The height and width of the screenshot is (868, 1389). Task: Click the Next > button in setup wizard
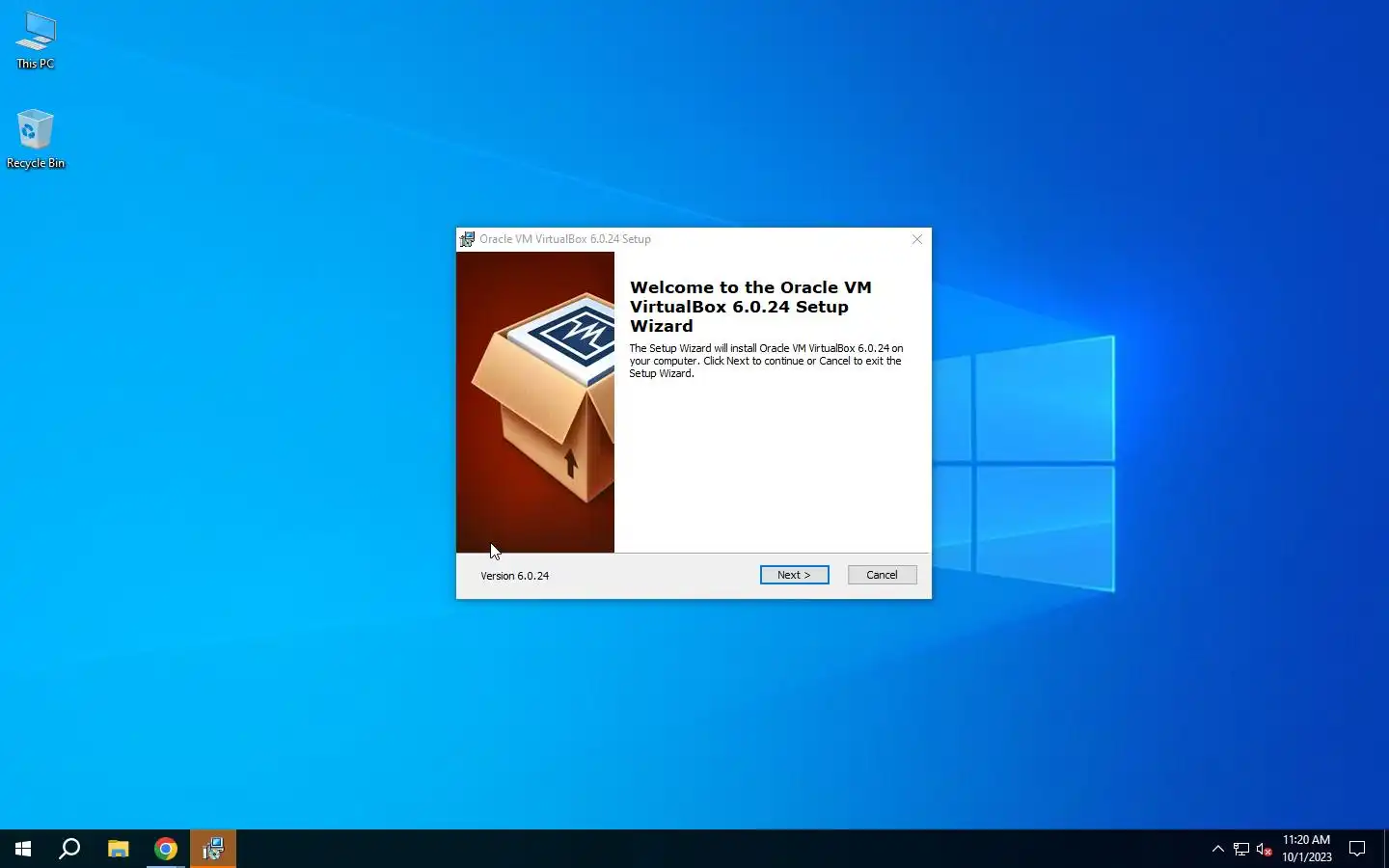point(794,575)
